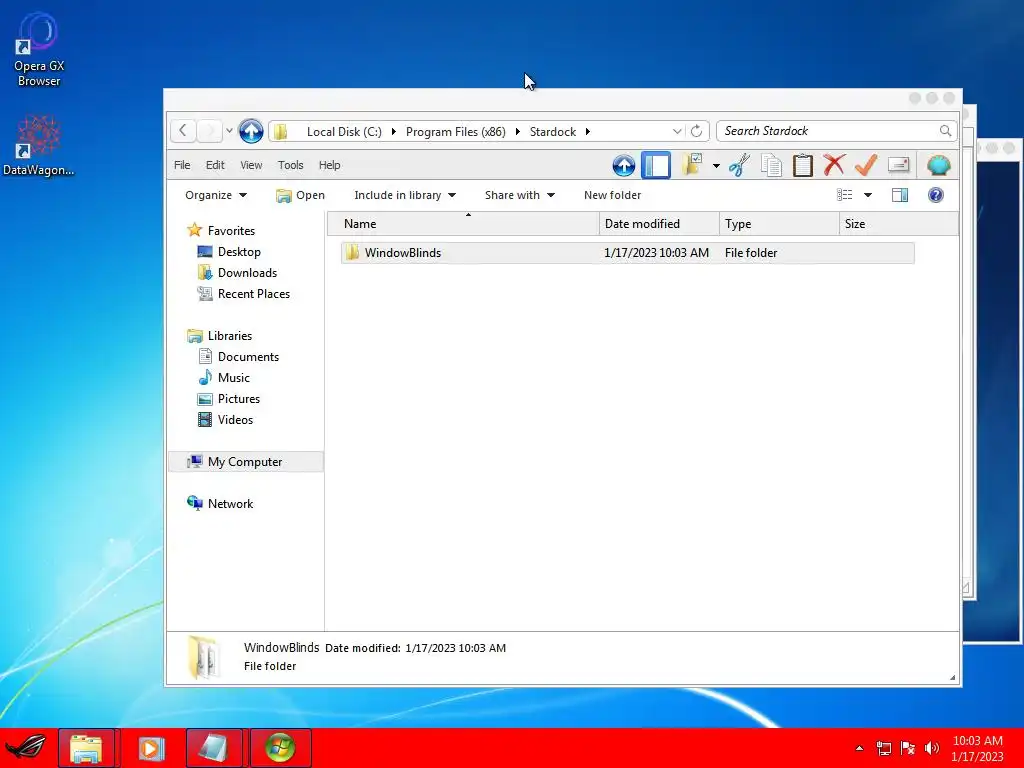Click New folder button
Viewport: 1024px width, 768px height.
[613, 195]
